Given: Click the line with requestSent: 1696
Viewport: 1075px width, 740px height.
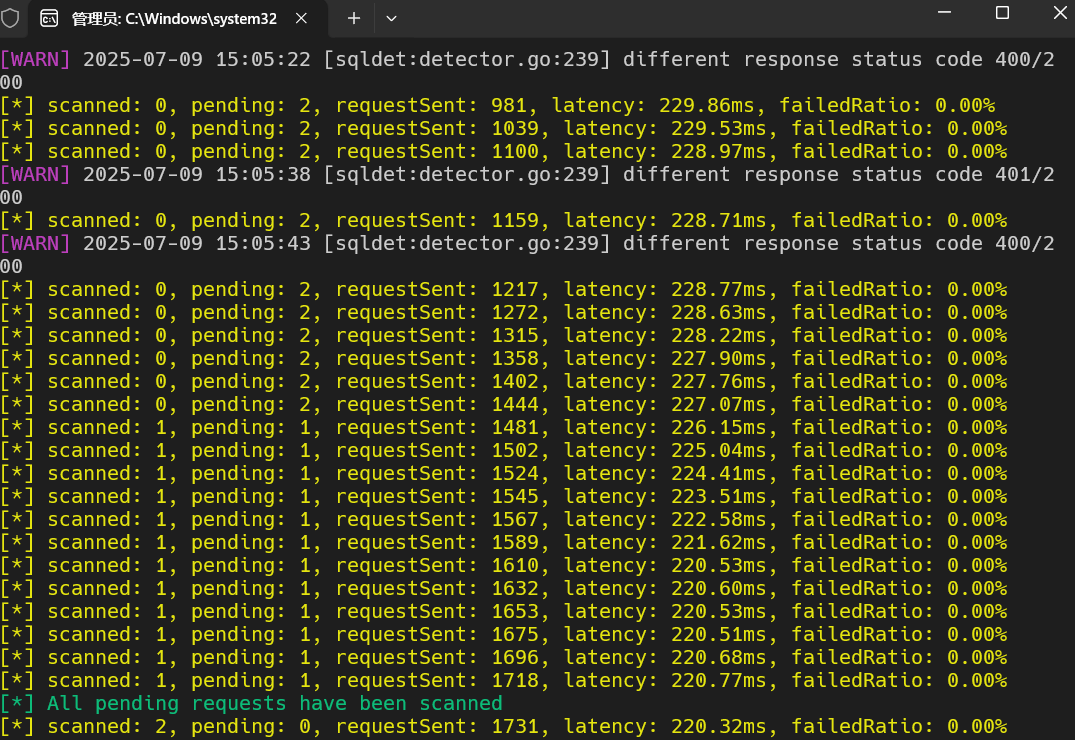Looking at the screenshot, I should (504, 658).
